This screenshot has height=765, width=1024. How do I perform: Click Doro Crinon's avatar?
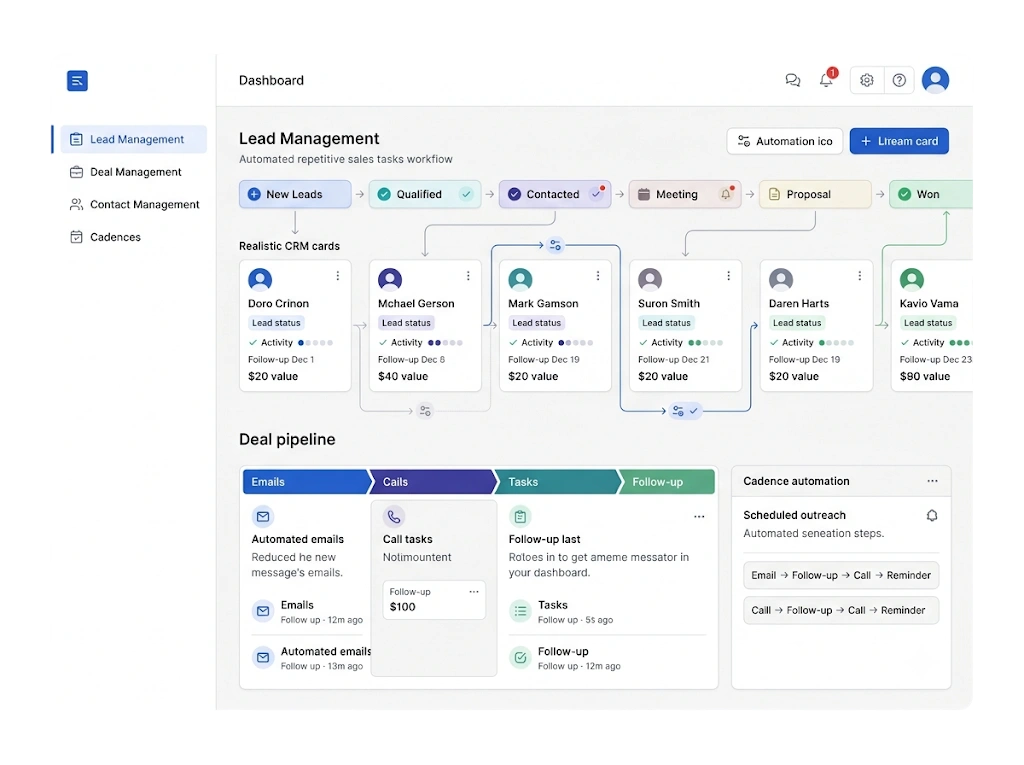pos(260,280)
